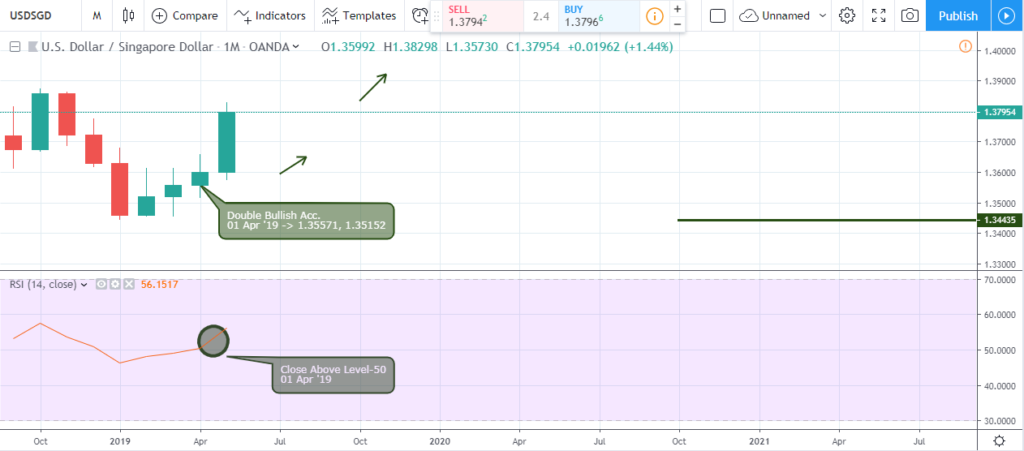The height and width of the screenshot is (451, 1024).
Task: Click the spread value 2.4
Action: (x=541, y=16)
